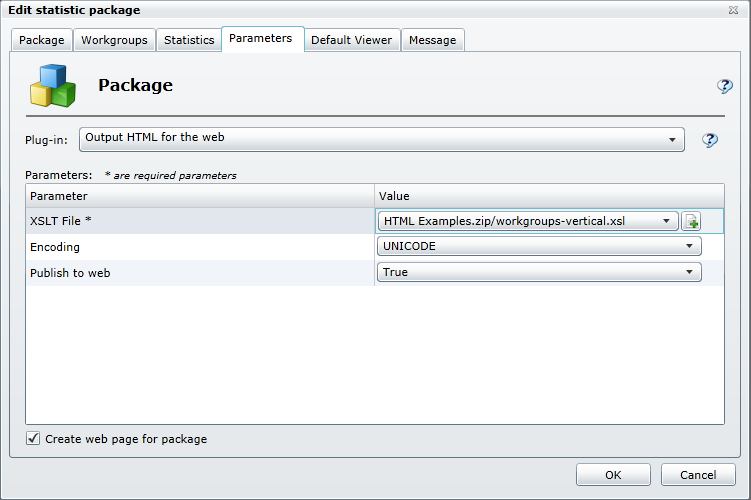Select the XSLT File parameter row
Viewport: 751px width, 500px height.
coord(200,221)
